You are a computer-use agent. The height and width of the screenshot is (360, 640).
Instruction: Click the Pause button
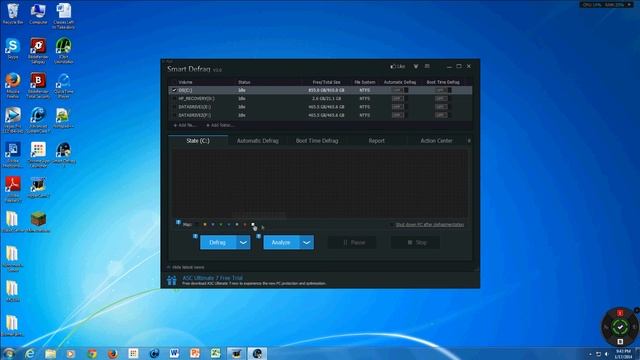tap(353, 242)
